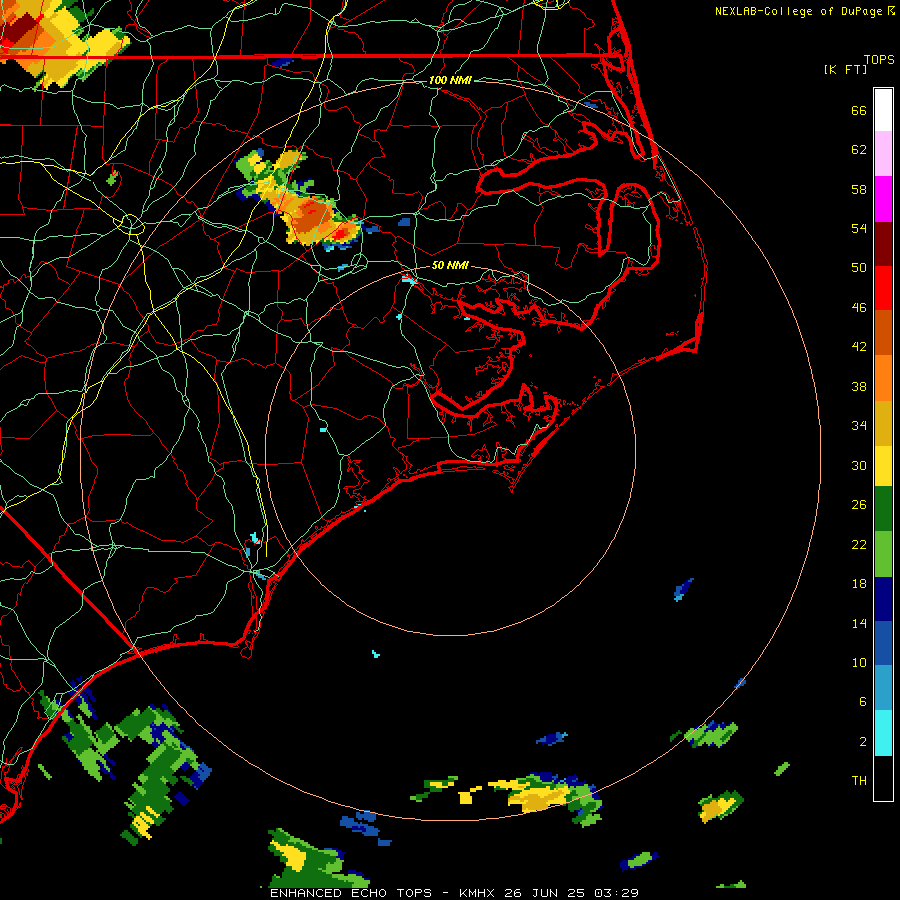Click the 30 value on the scale
Viewport: 900px width, 900px height.
pos(859,465)
